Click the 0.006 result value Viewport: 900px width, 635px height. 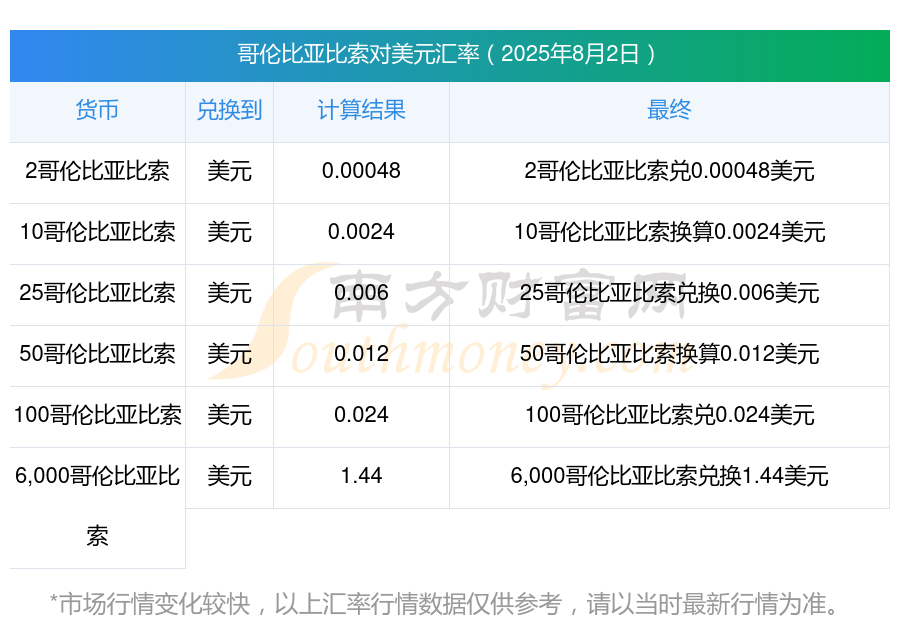pos(361,293)
